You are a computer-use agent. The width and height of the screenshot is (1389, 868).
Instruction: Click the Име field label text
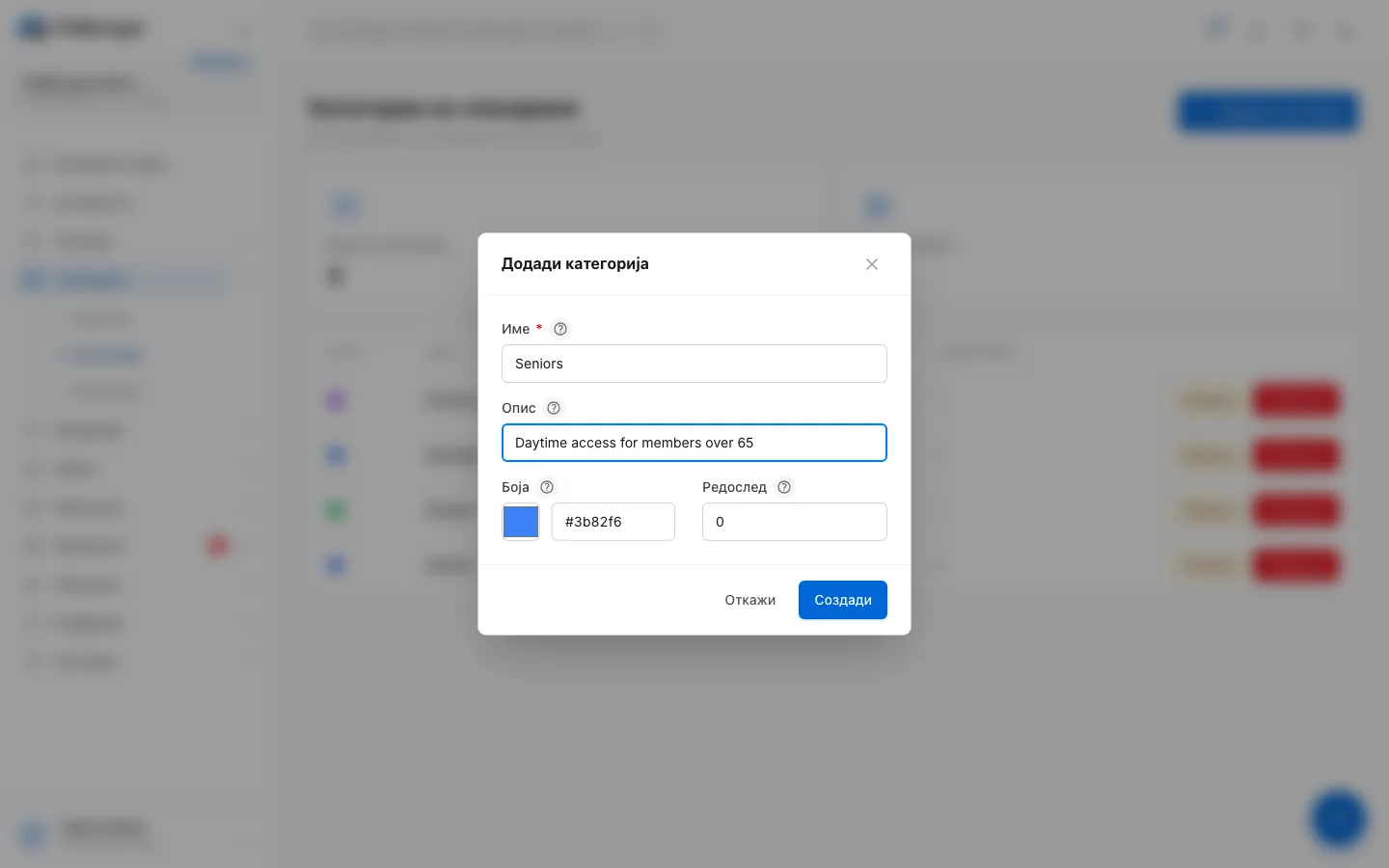[x=515, y=329]
